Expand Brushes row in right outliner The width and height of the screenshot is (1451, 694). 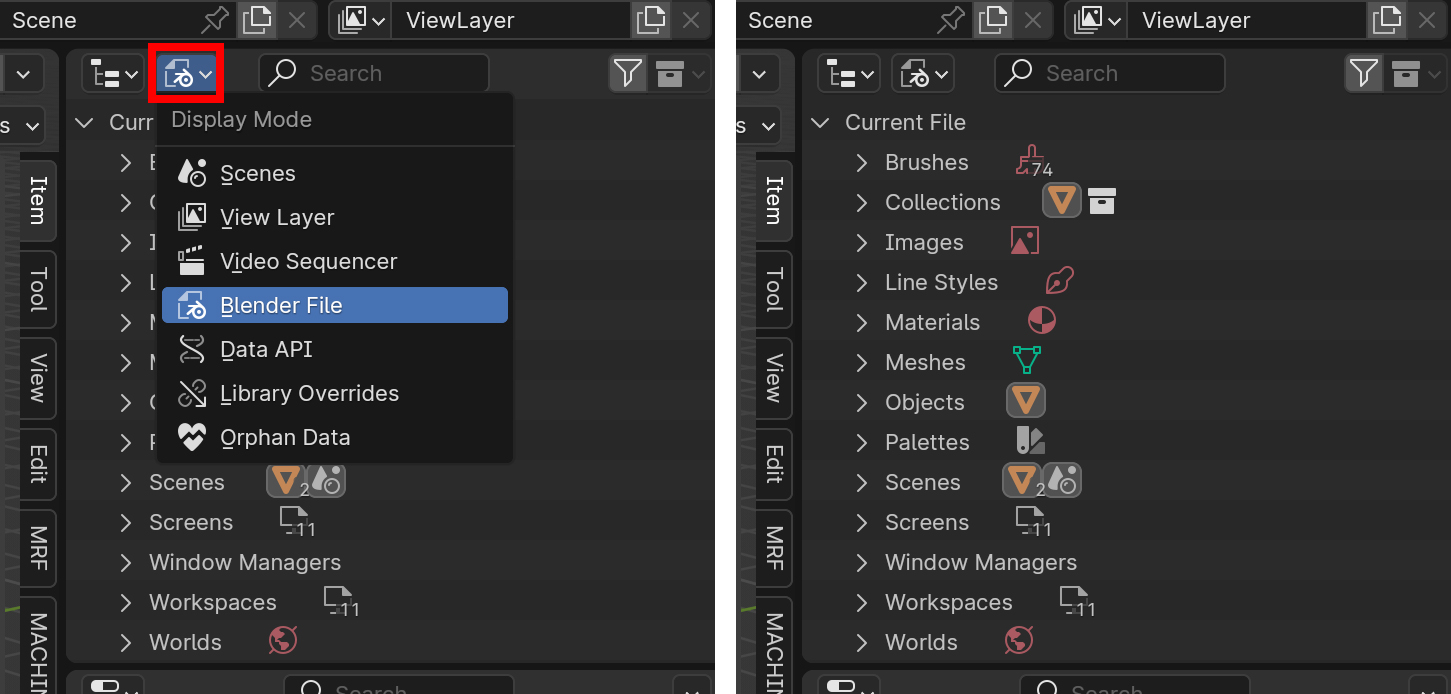click(x=862, y=162)
